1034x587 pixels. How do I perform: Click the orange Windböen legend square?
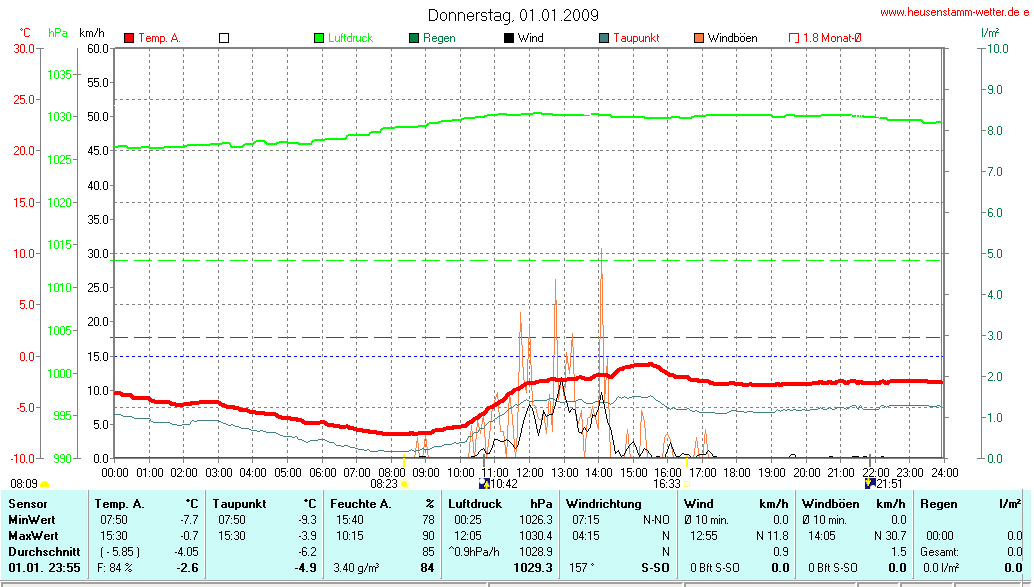pos(698,38)
